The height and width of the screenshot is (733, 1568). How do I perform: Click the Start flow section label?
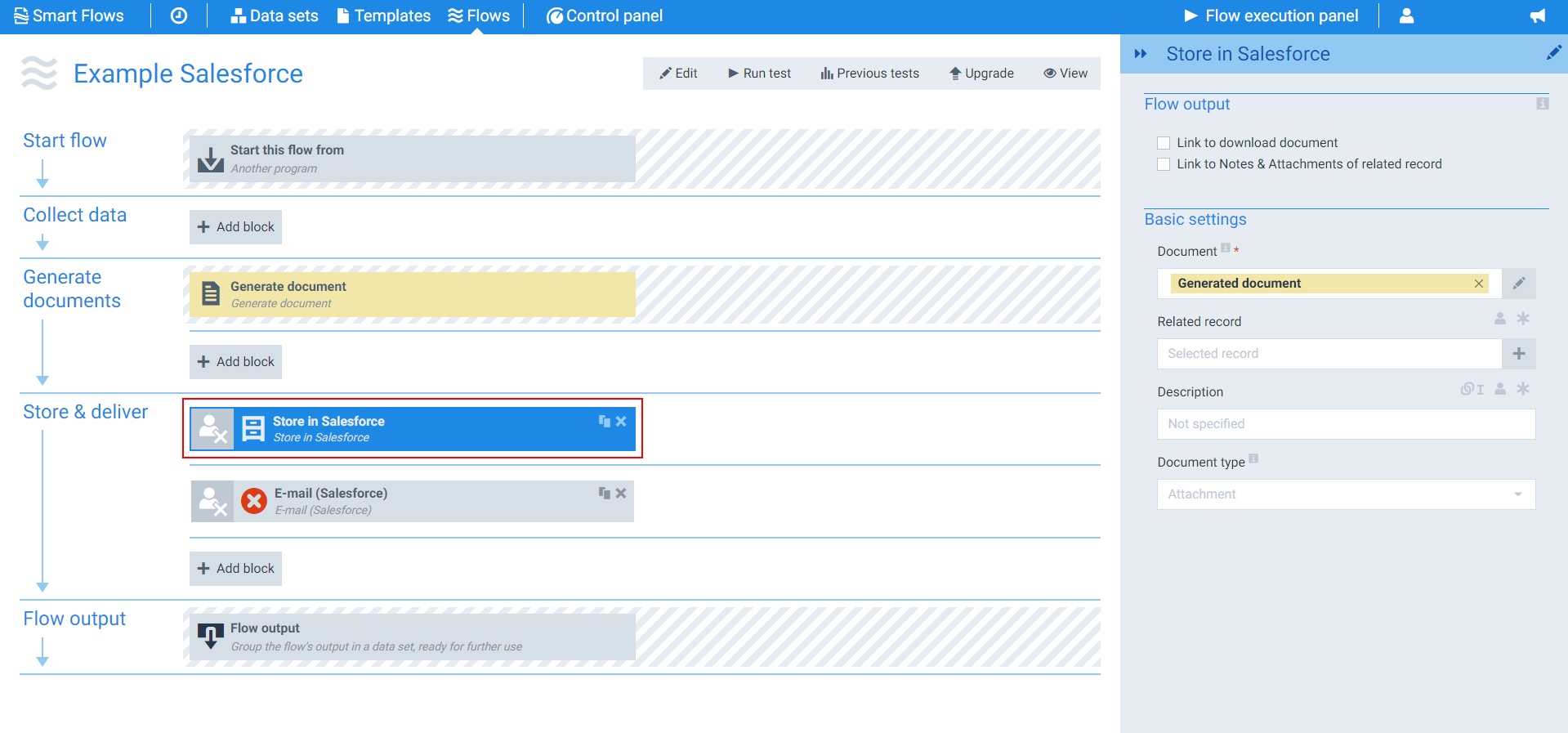pos(65,141)
